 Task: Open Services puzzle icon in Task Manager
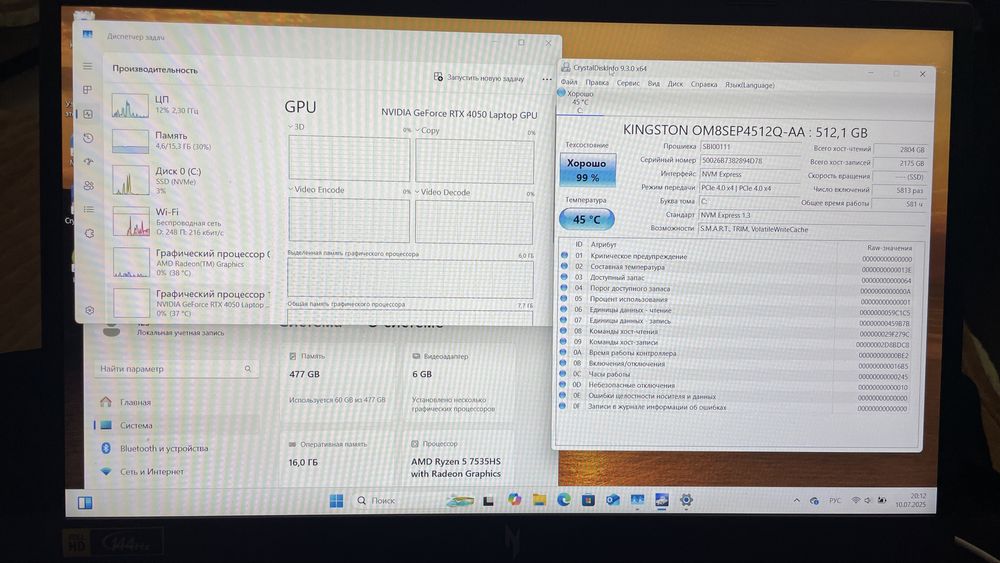(89, 233)
